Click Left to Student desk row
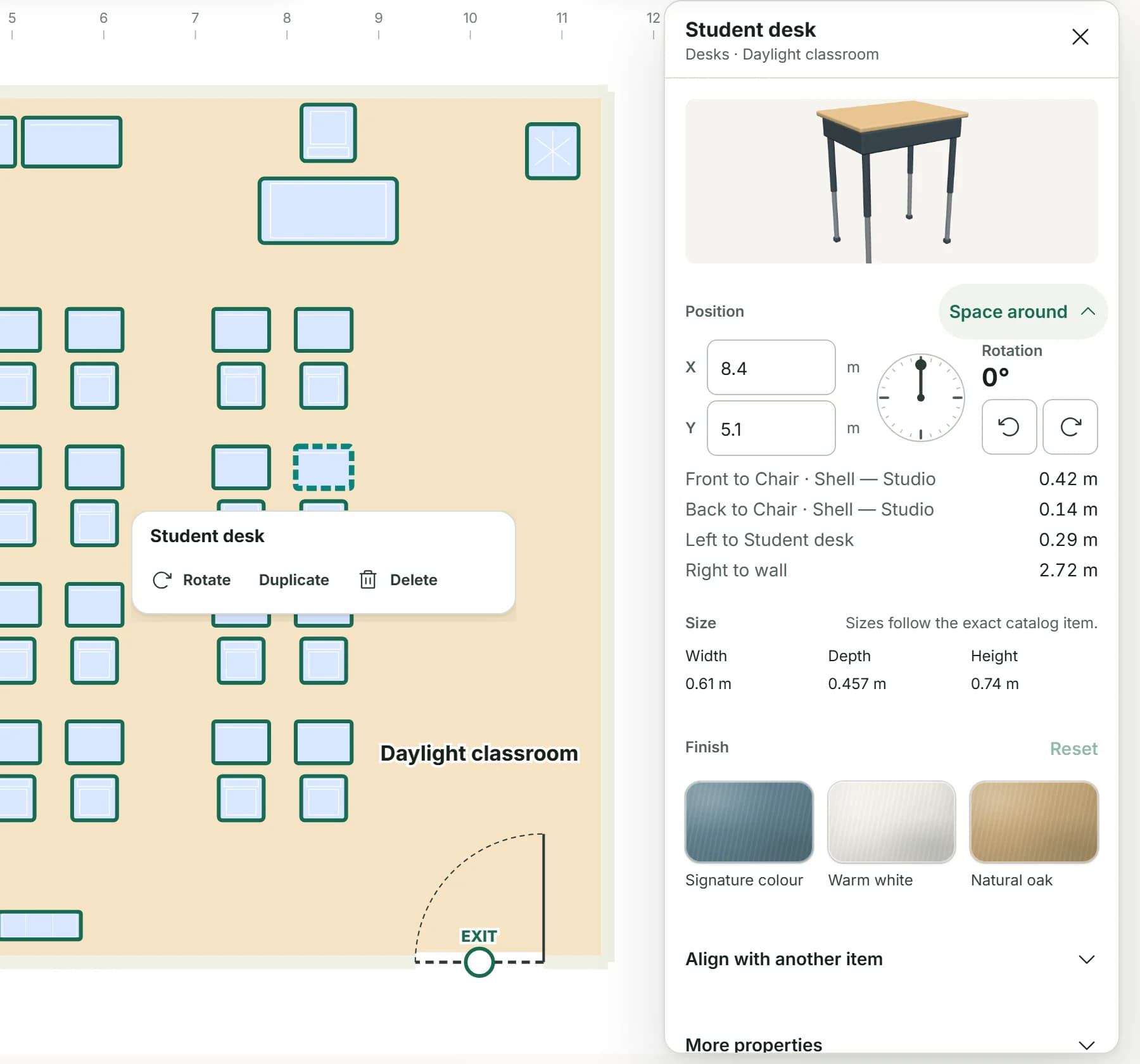 (x=891, y=540)
